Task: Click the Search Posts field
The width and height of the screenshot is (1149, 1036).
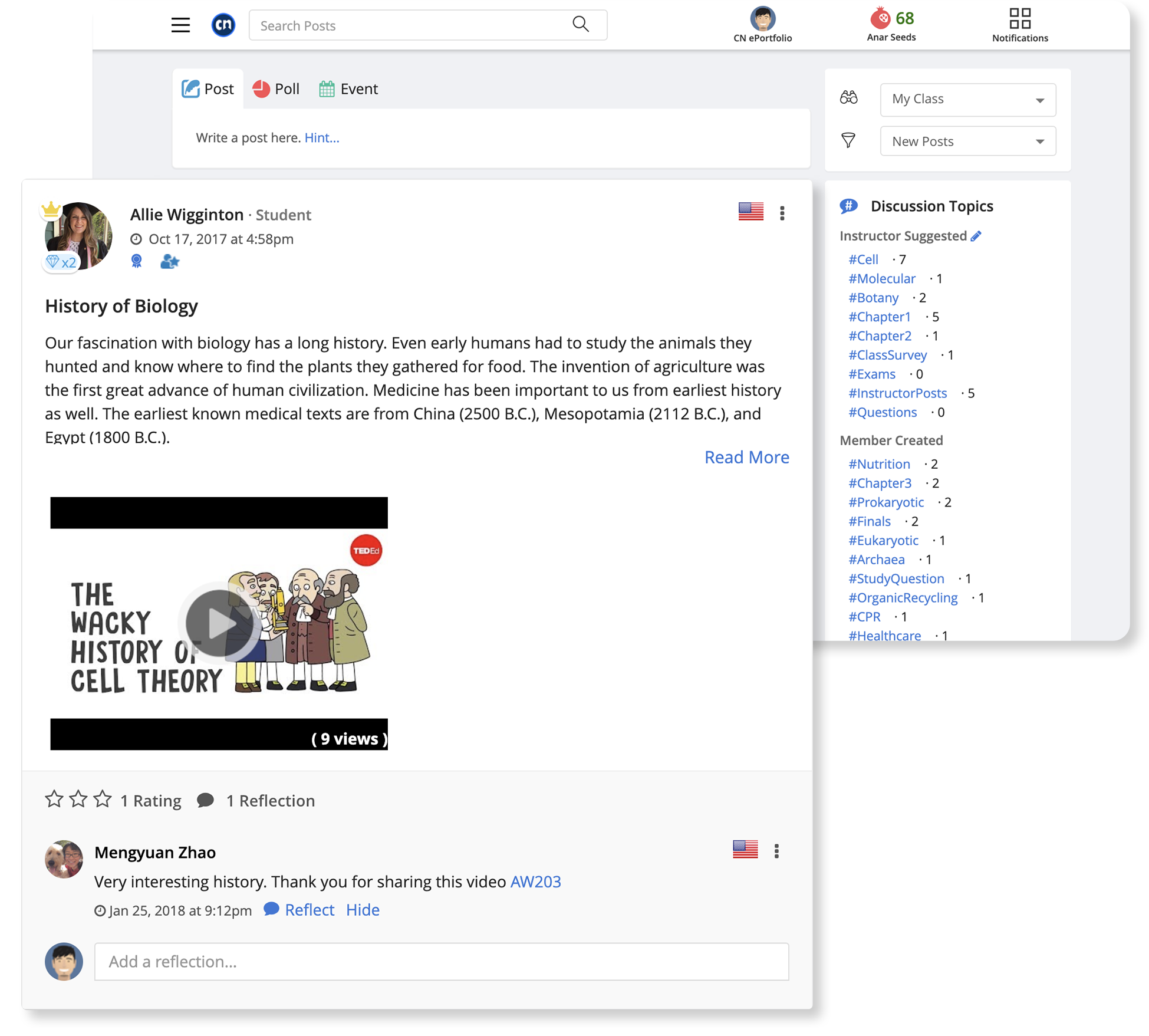Action: pyautogui.click(x=428, y=25)
